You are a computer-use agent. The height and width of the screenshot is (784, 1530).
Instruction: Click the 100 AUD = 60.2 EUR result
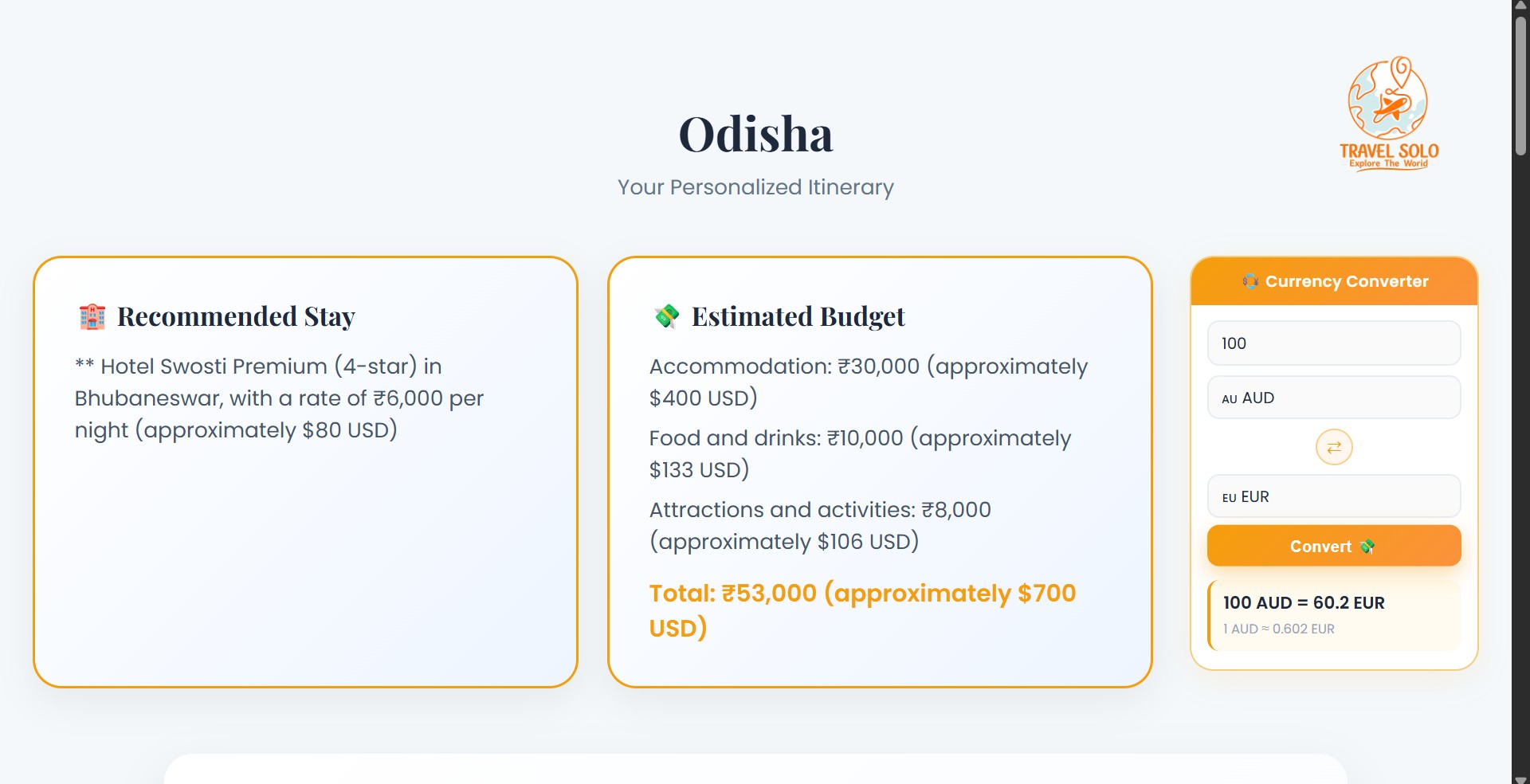click(1304, 603)
